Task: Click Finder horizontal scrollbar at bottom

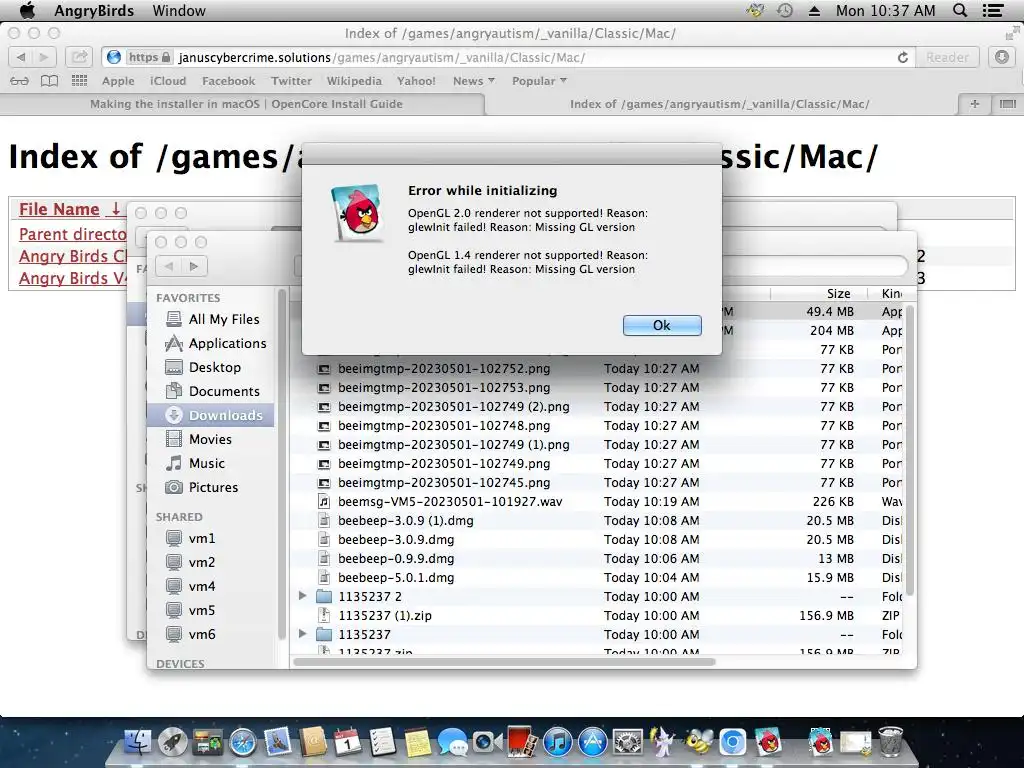Action: (505, 662)
